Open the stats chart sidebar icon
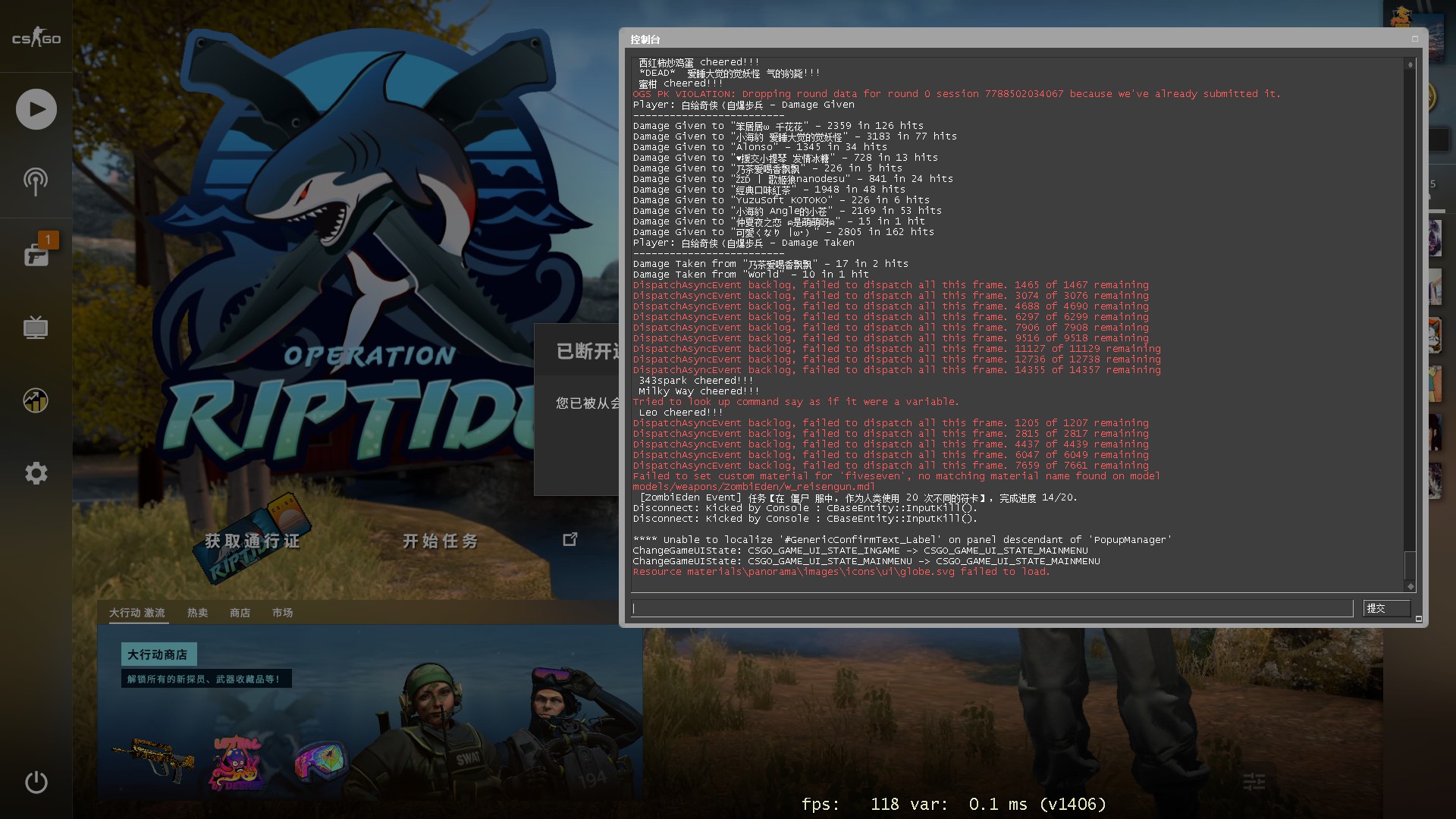The width and height of the screenshot is (1456, 819). point(36,400)
